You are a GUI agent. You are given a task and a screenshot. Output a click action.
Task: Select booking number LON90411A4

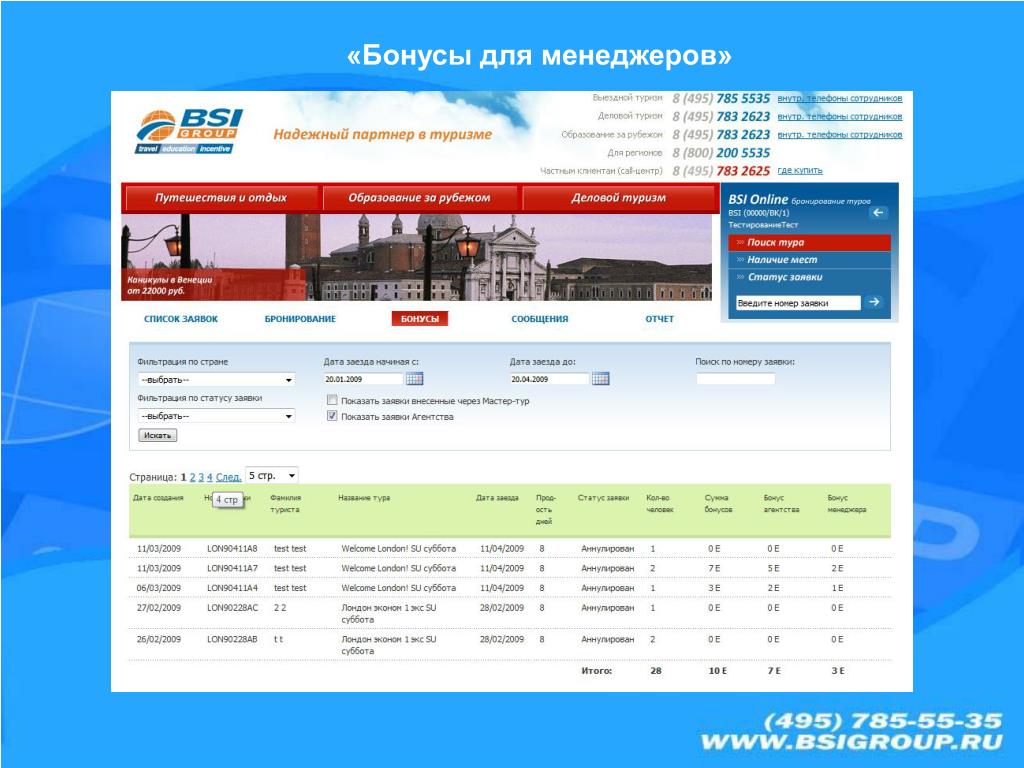(x=232, y=588)
